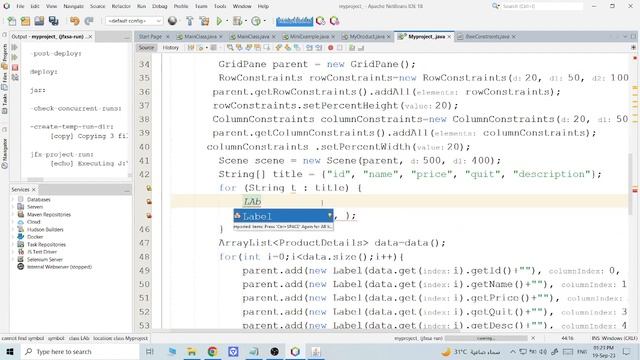Image resolution: width=640 pixels, height=360 pixels.
Task: Select the Task Repositories tree item
Action: (46, 244)
